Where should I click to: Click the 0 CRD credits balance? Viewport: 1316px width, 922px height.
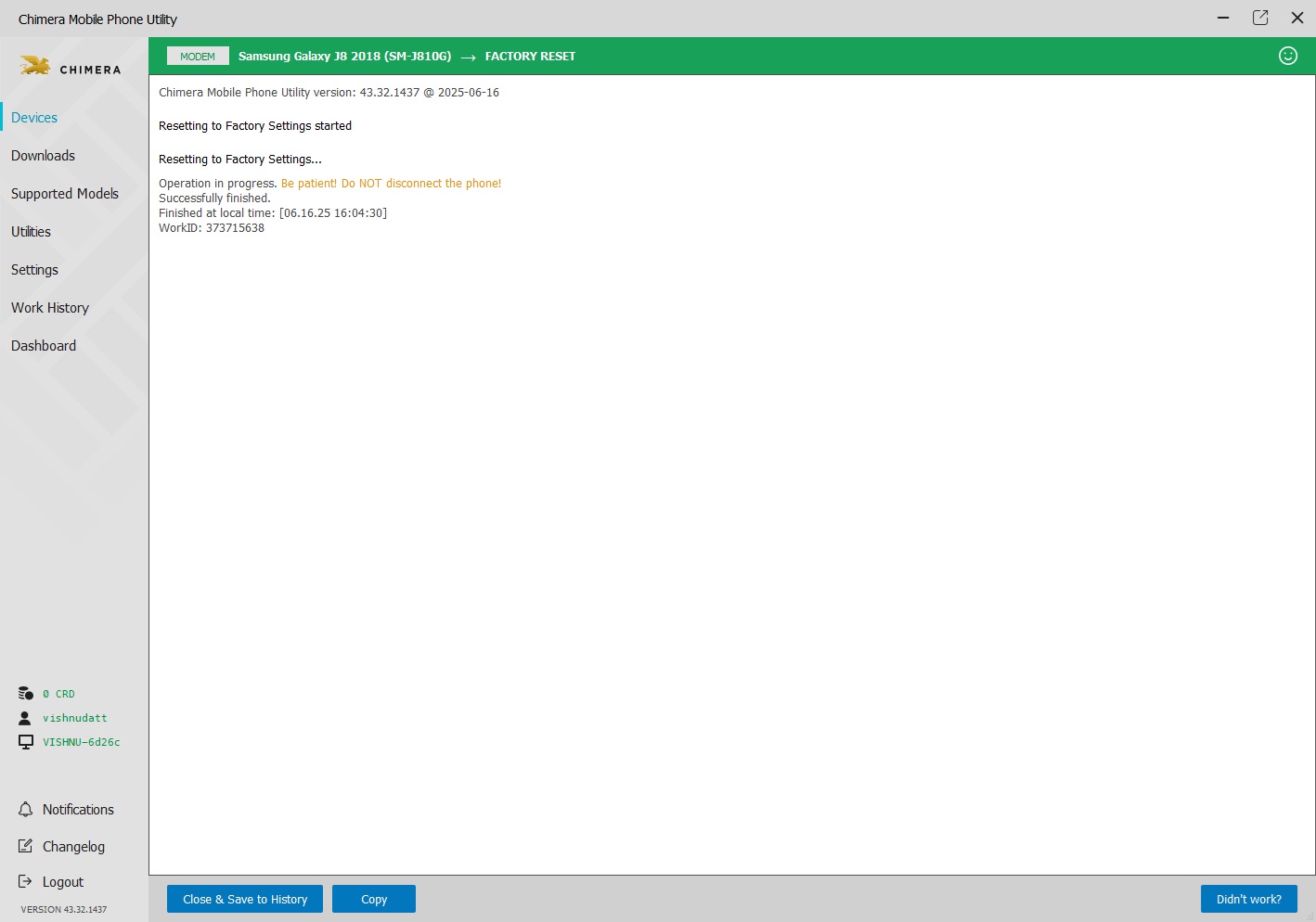coord(58,694)
